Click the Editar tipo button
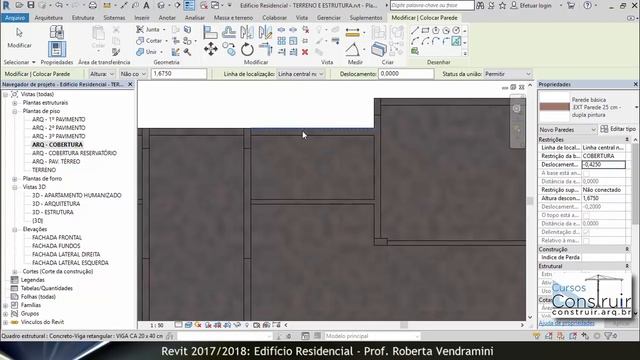 coord(618,129)
